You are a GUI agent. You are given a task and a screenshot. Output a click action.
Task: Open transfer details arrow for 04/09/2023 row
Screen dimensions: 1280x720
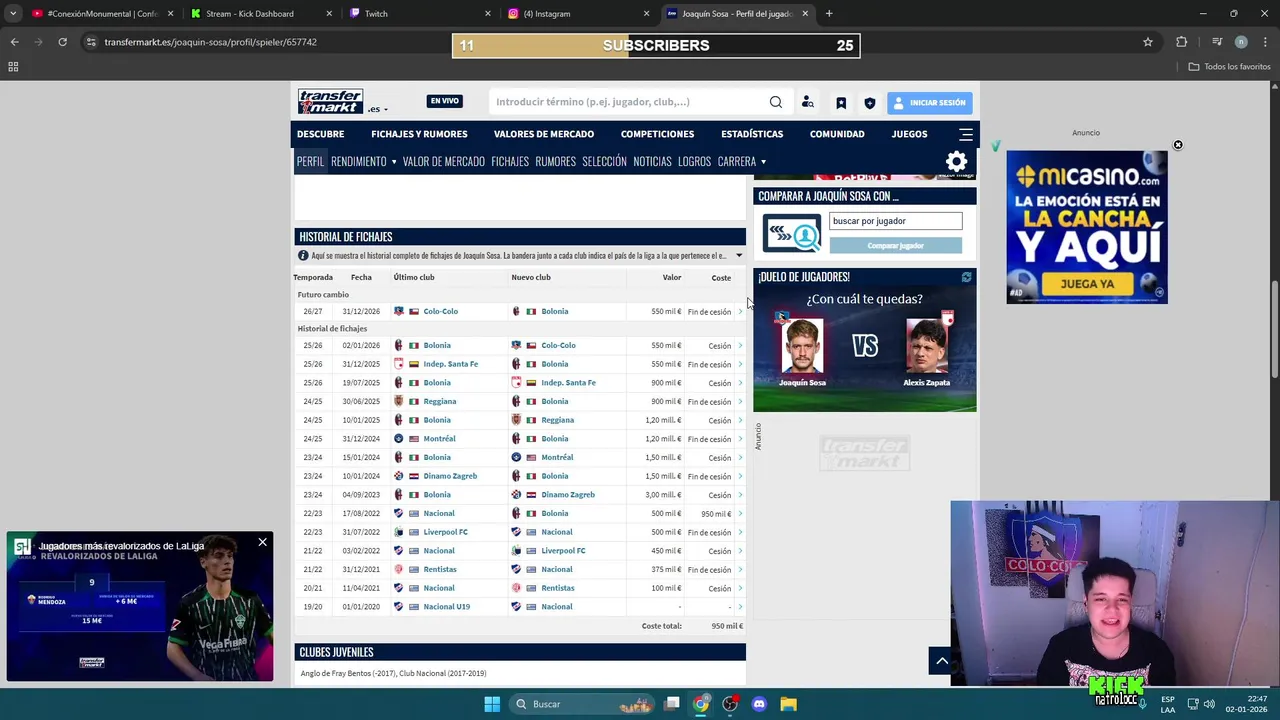(x=740, y=495)
